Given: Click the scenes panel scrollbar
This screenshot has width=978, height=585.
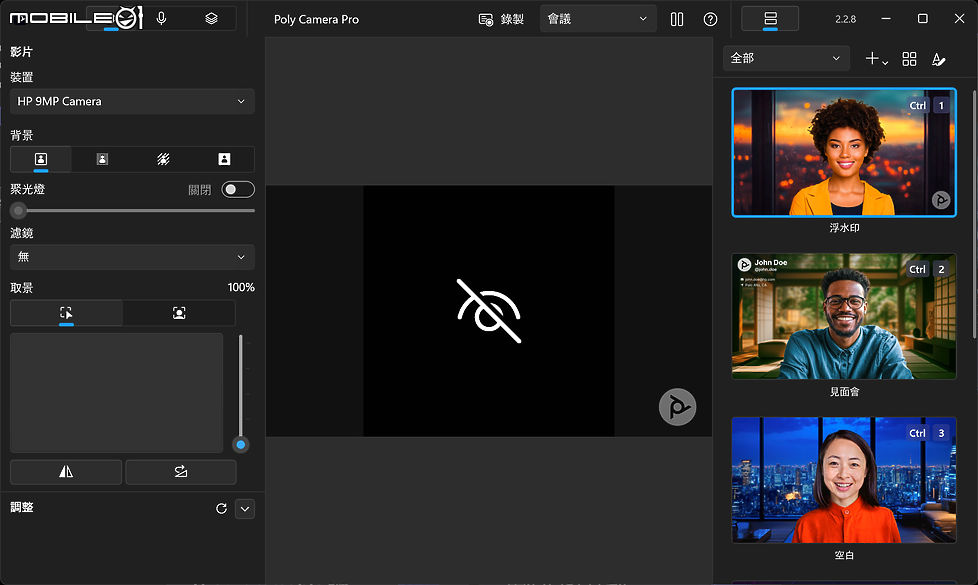Looking at the screenshot, I should coord(974,215).
